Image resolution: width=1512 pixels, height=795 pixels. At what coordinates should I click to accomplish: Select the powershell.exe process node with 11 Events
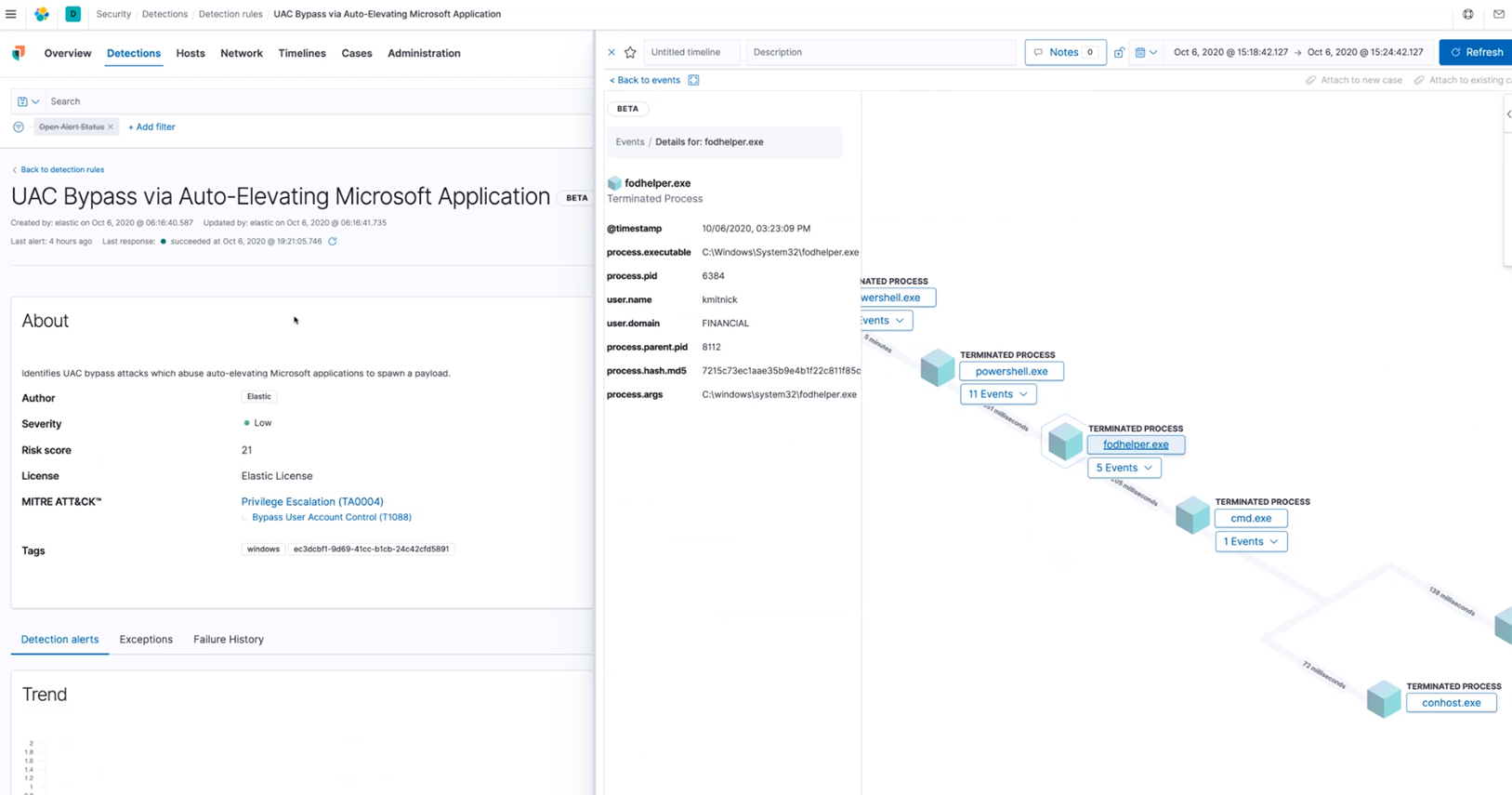(x=1011, y=371)
